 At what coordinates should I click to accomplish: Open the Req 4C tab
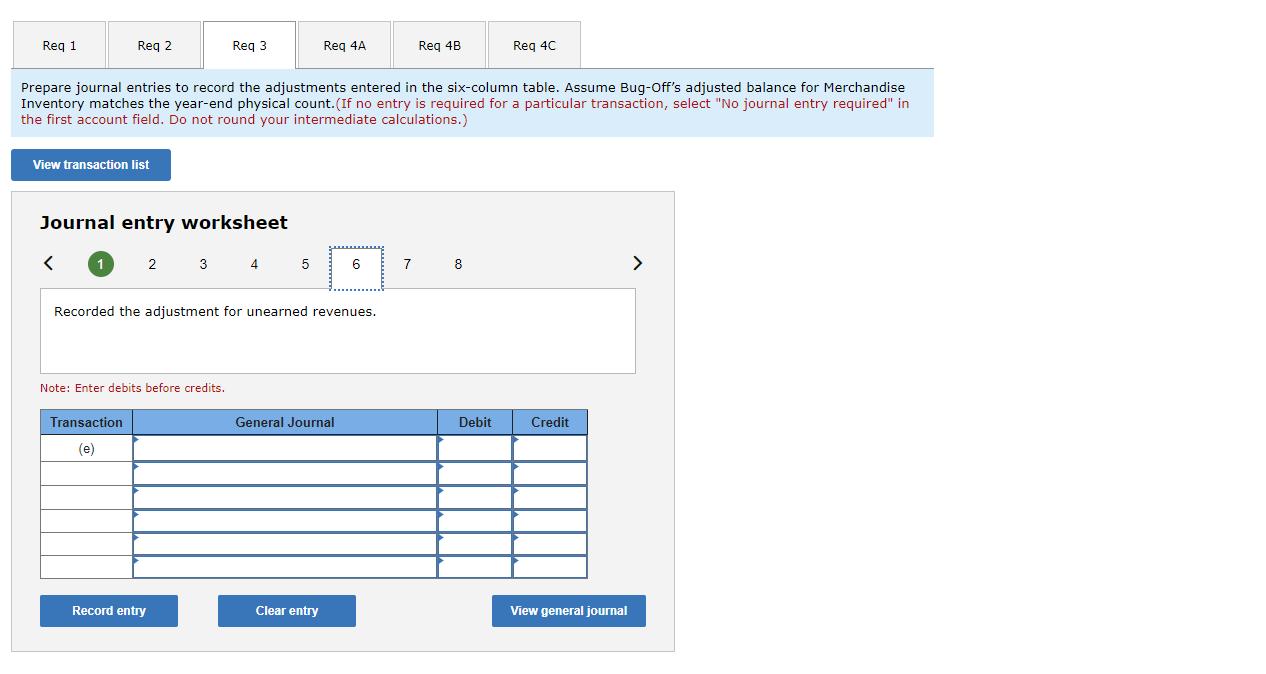click(534, 45)
